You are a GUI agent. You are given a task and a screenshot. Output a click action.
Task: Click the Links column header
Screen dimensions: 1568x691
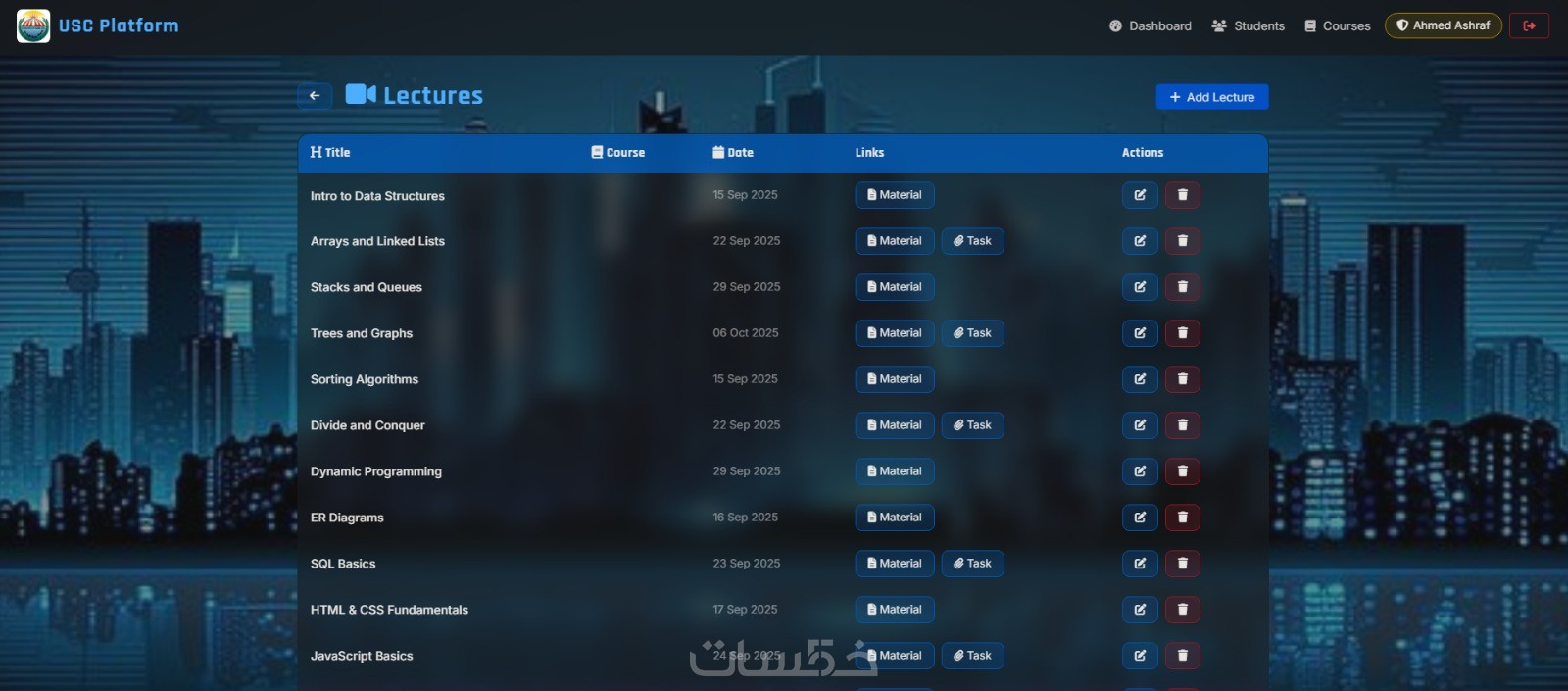[869, 153]
